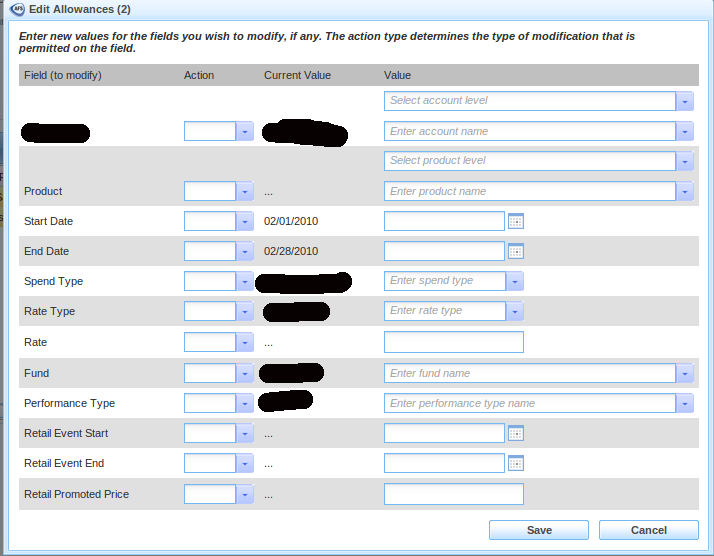Click the Save button

tap(539, 530)
